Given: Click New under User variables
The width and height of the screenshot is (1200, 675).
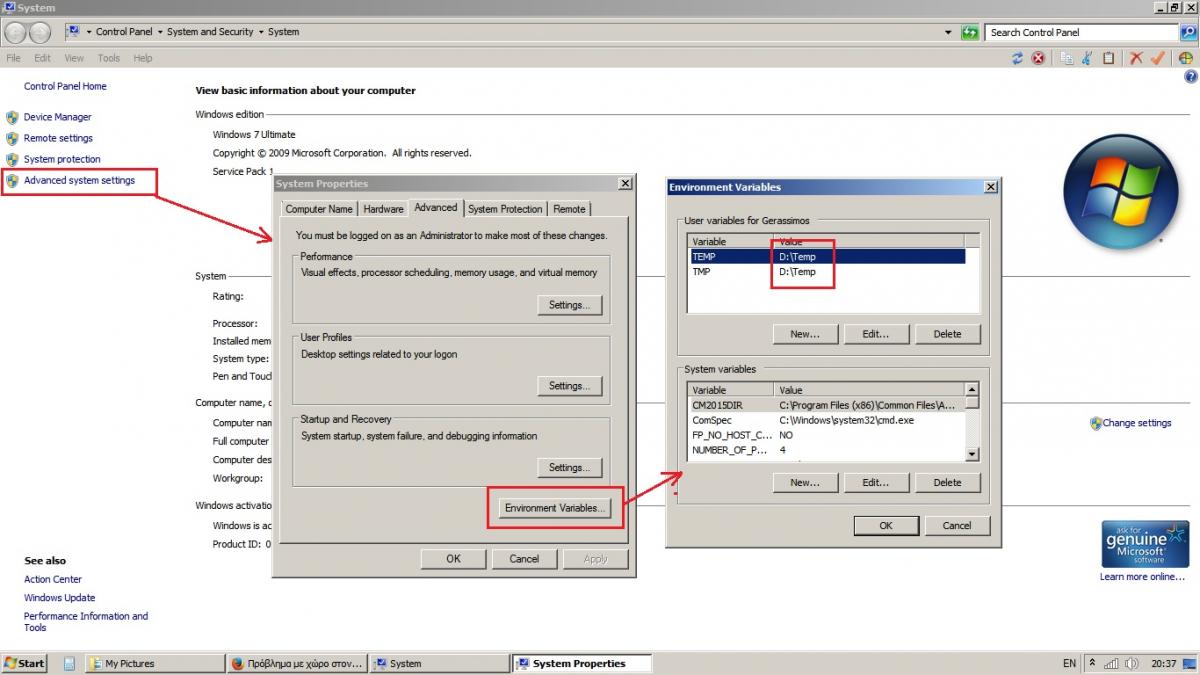Looking at the screenshot, I should (x=805, y=334).
